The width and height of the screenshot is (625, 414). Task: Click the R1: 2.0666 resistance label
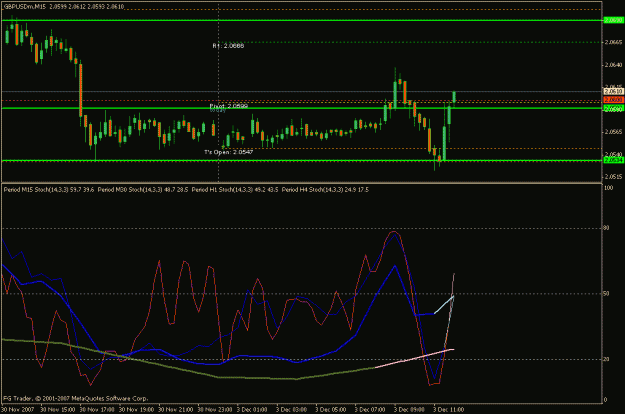(228, 46)
